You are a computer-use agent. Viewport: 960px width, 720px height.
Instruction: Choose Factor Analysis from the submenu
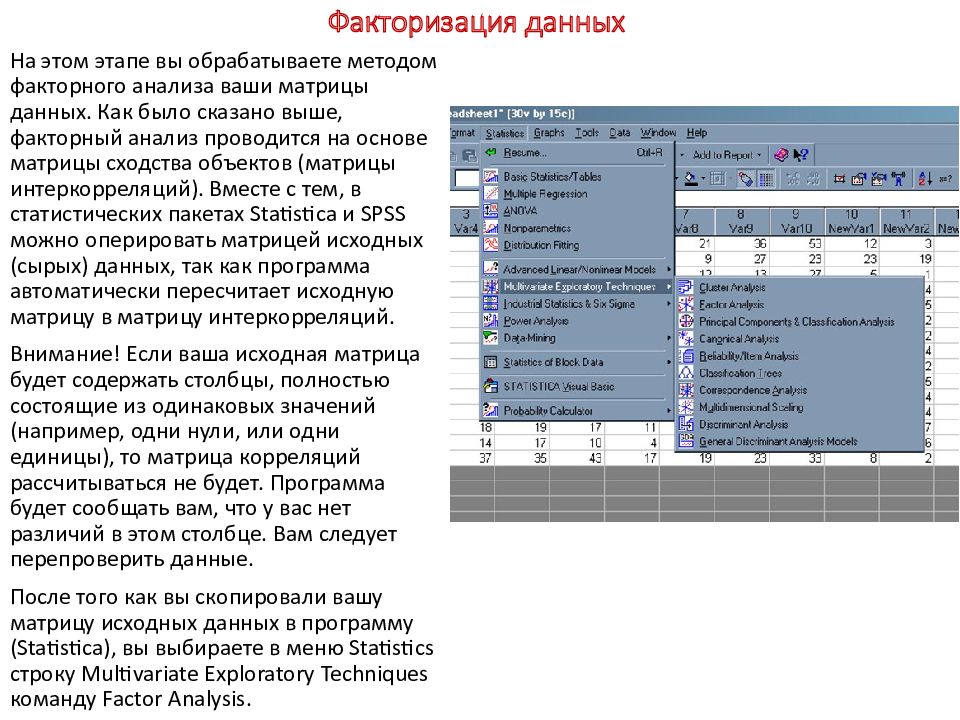click(799, 304)
